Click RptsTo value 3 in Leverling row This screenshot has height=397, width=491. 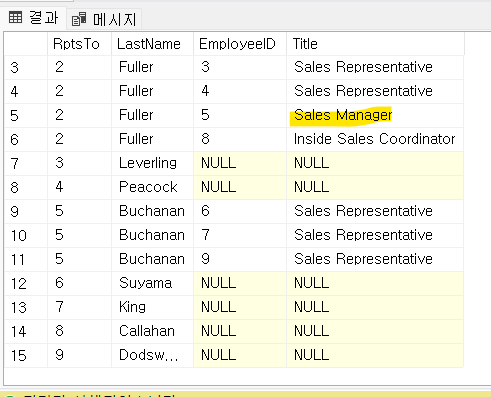(79, 163)
